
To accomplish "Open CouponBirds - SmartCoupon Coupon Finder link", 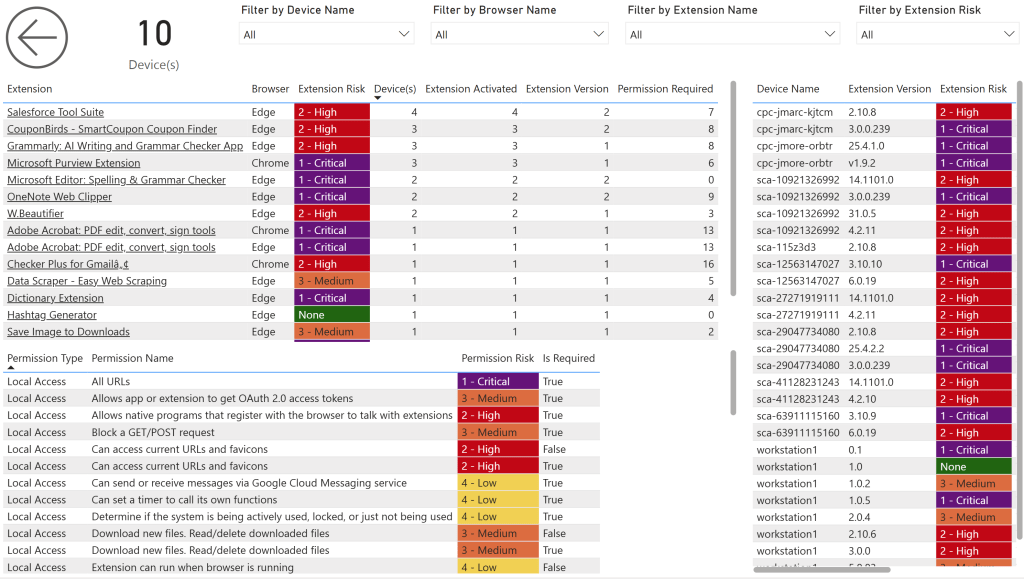I will pos(112,129).
